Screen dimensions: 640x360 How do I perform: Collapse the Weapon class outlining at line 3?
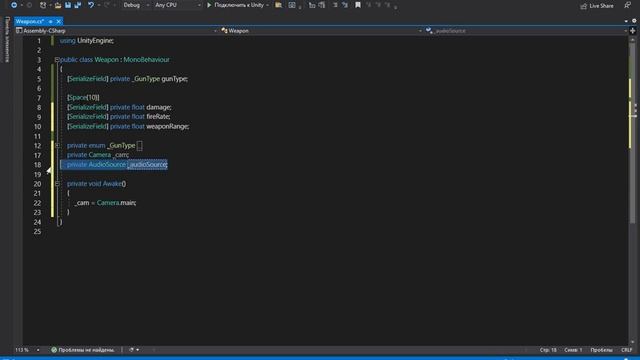(x=57, y=60)
